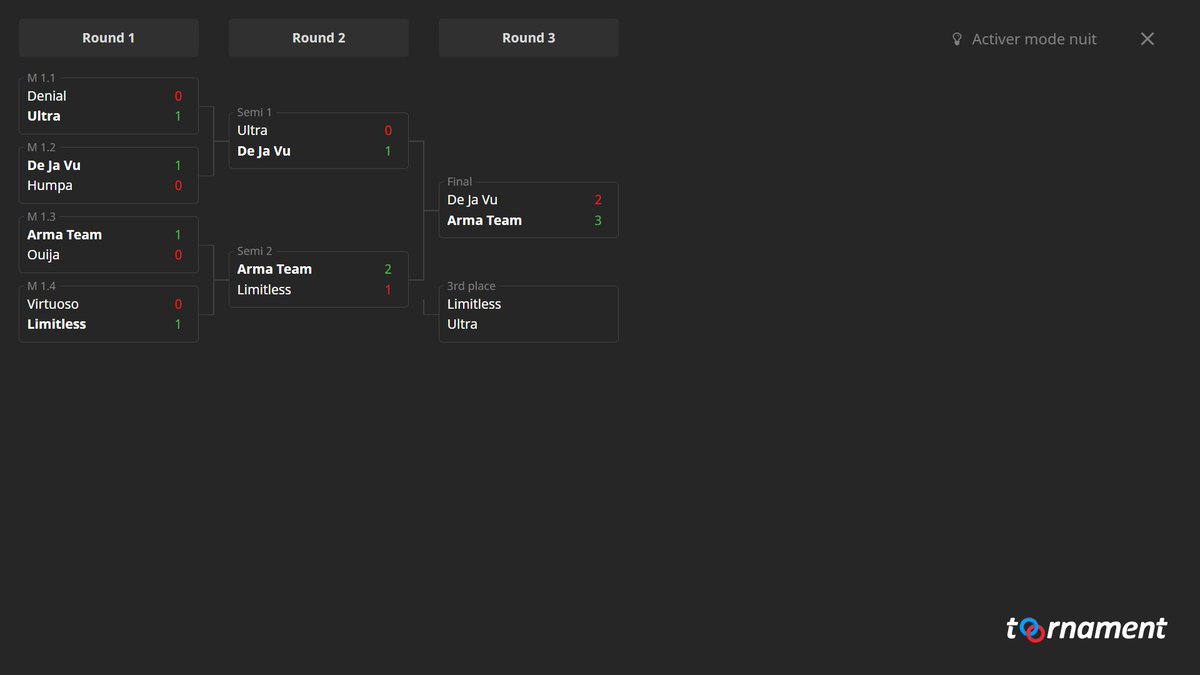Open match M 1.1 Denial vs Ultra
Viewport: 1200px width, 675px height.
click(x=109, y=106)
